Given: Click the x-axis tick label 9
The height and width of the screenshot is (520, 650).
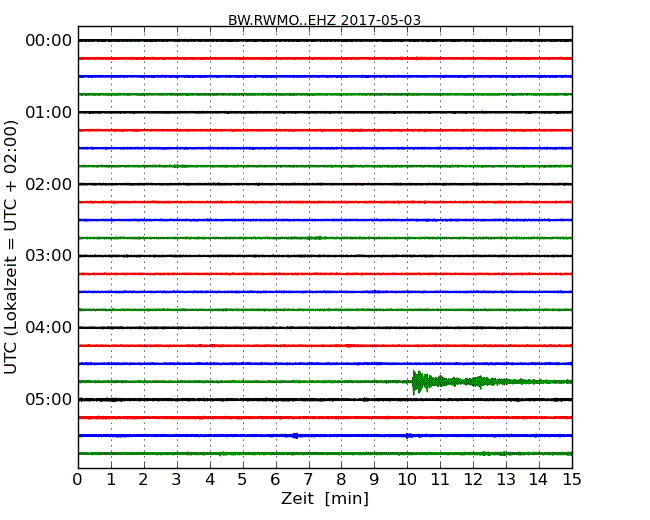Looking at the screenshot, I should click(374, 480).
